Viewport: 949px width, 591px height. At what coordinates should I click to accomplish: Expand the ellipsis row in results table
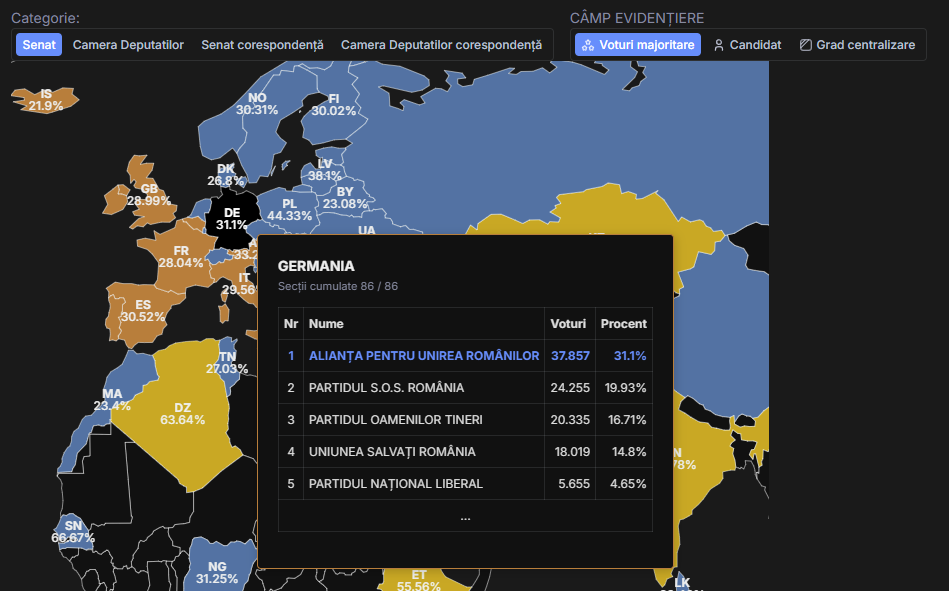[x=465, y=516]
